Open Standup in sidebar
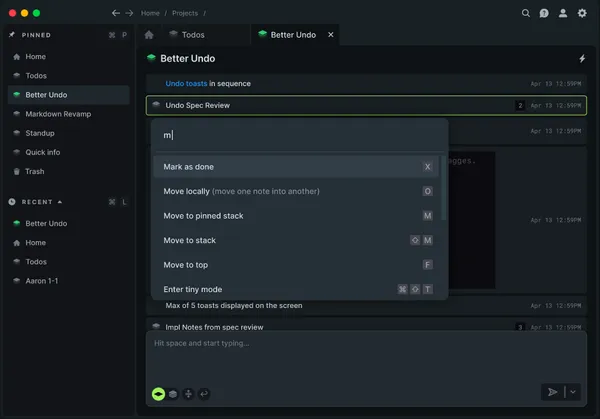 tap(68, 133)
